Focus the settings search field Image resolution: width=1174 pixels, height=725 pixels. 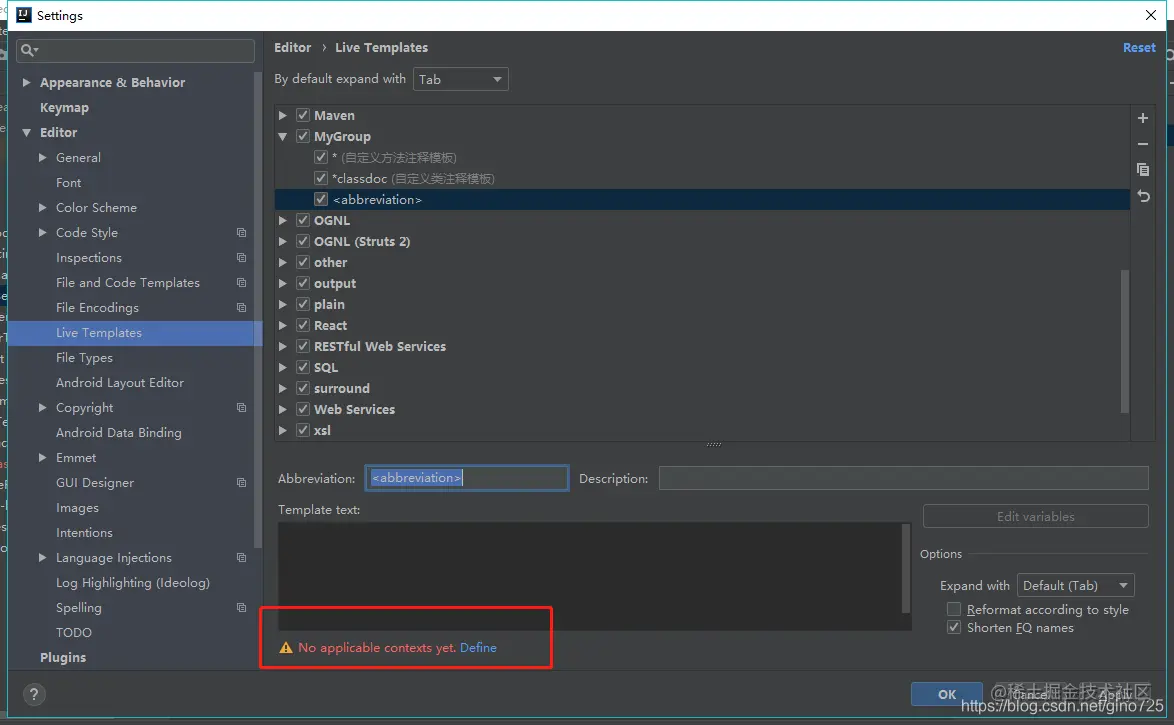coord(135,50)
